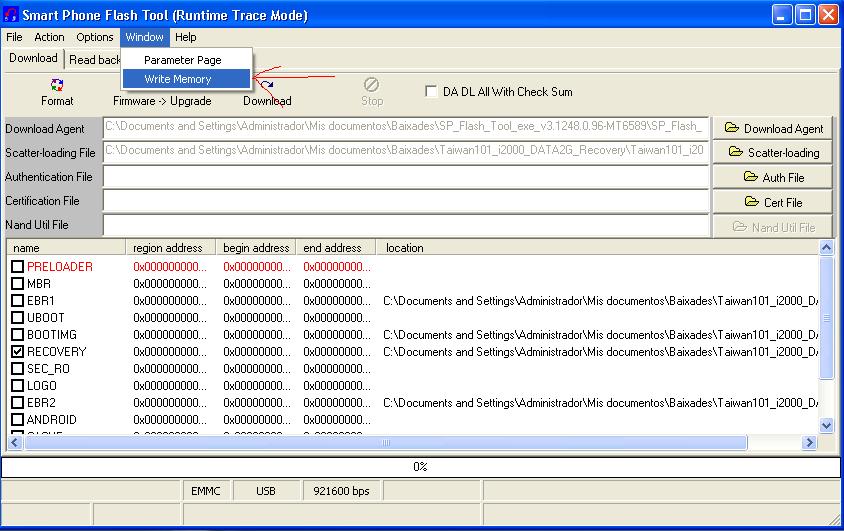Check the BOOTIMG partition checkbox
Screen dimensions: 844x531
pos(18,335)
